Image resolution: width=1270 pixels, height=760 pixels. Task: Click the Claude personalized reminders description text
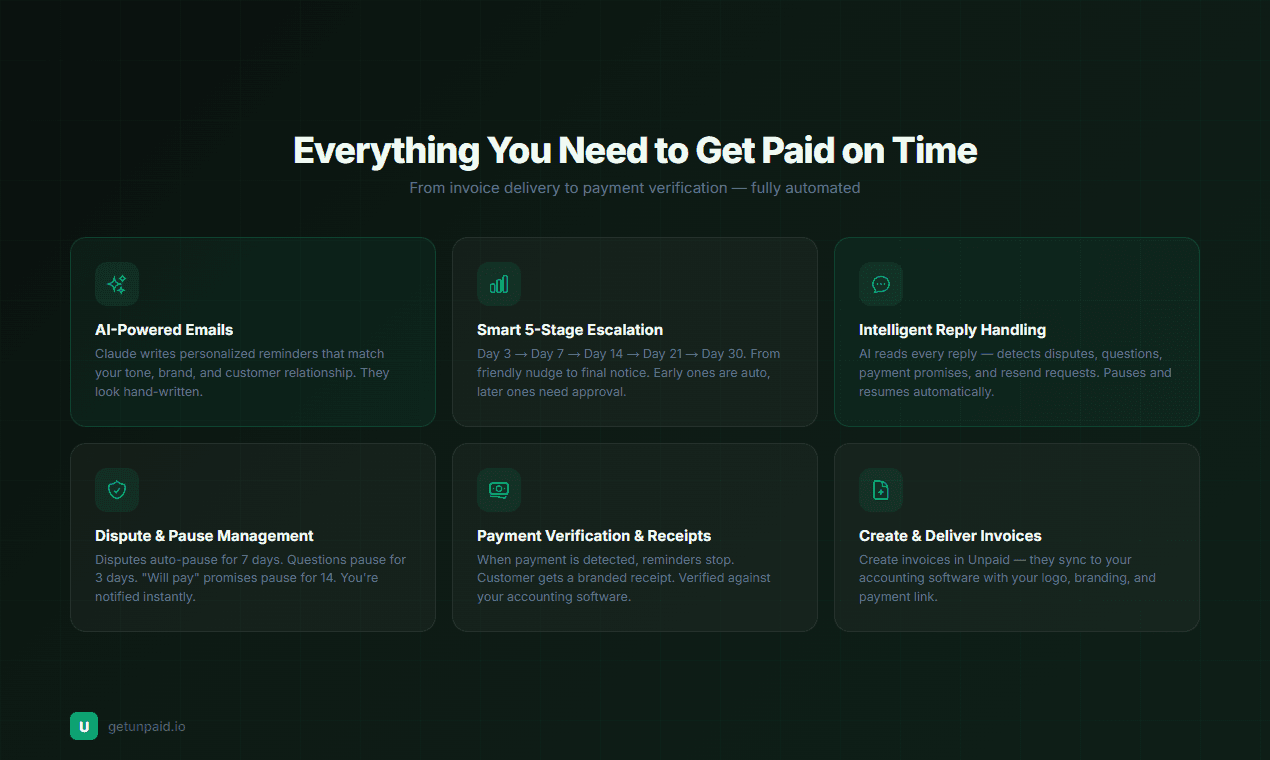click(x=242, y=373)
